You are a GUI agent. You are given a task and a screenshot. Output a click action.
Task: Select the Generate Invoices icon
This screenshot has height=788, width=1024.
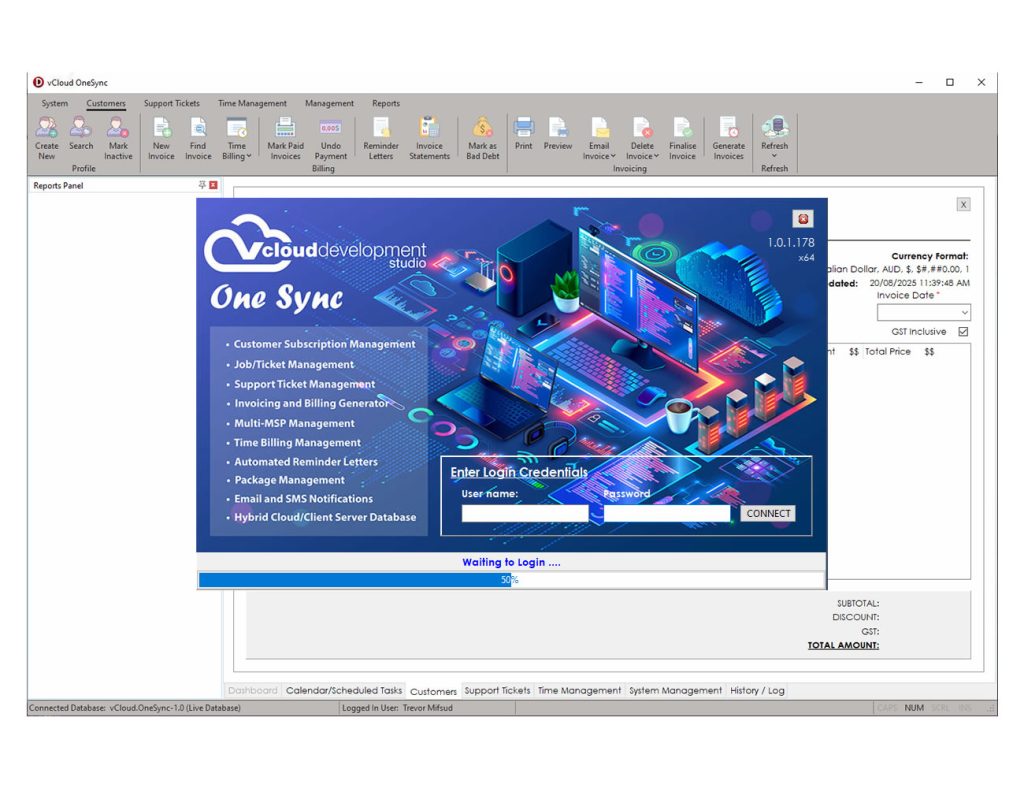[728, 129]
